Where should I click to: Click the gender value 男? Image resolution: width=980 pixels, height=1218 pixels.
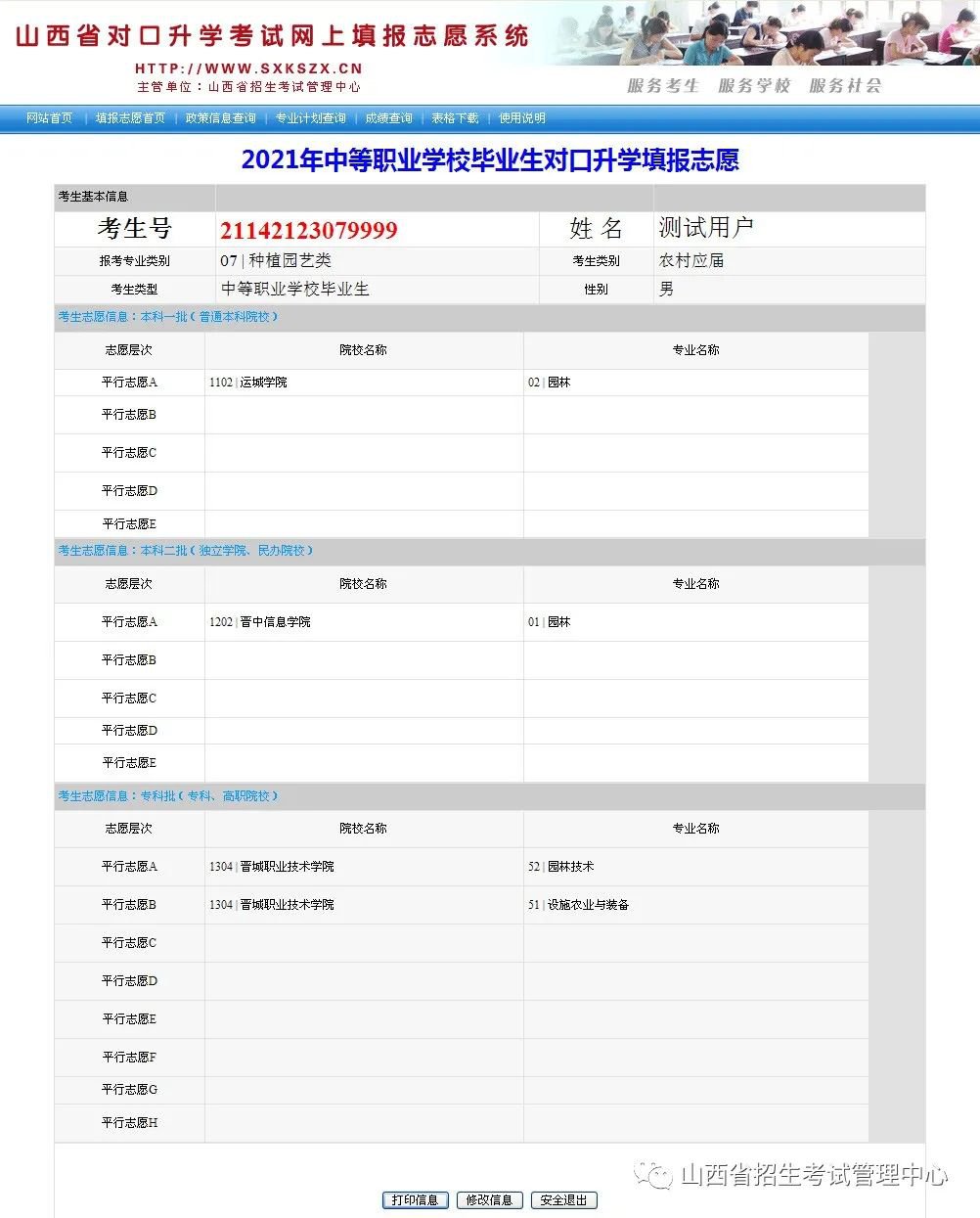[x=666, y=289]
